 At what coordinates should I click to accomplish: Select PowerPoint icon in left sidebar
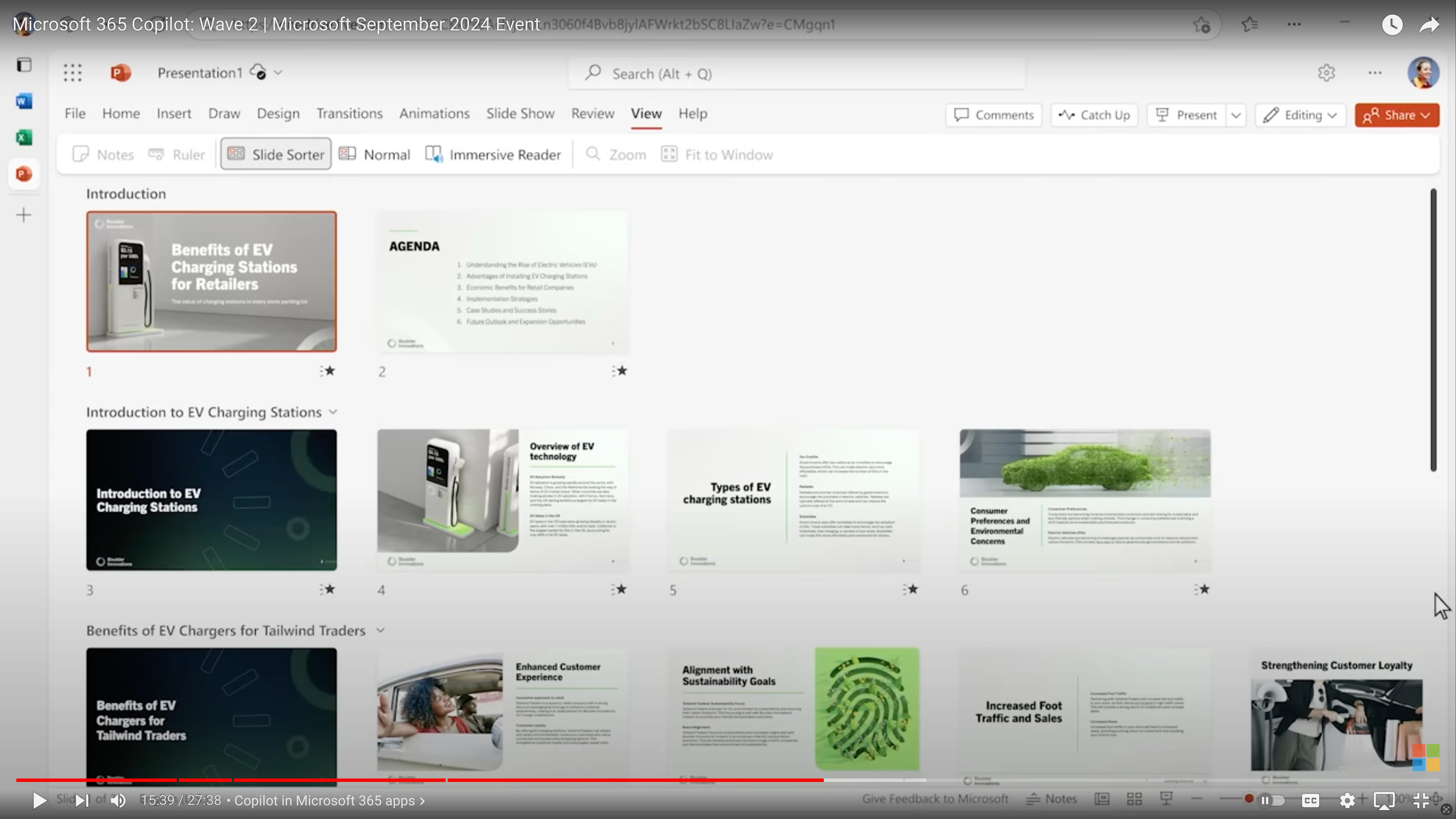[x=24, y=174]
